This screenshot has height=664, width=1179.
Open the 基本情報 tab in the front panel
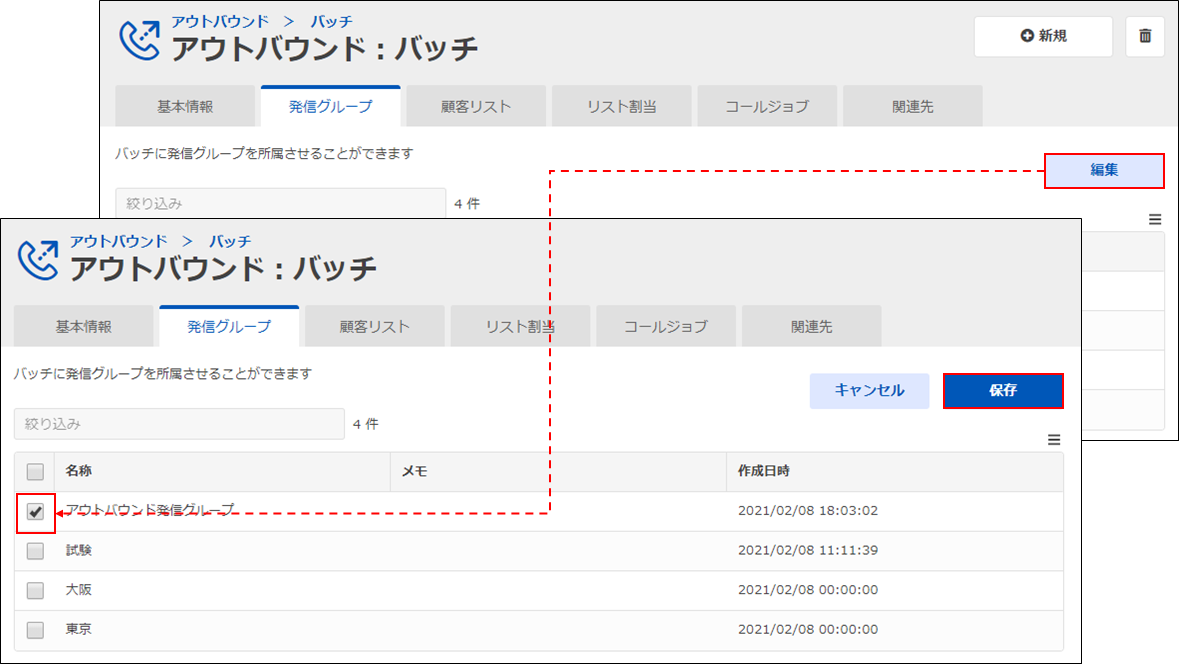pyautogui.click(x=84, y=327)
